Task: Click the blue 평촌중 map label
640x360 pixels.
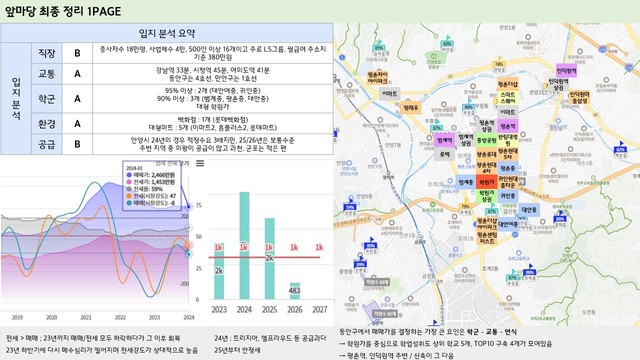Action: (508, 168)
